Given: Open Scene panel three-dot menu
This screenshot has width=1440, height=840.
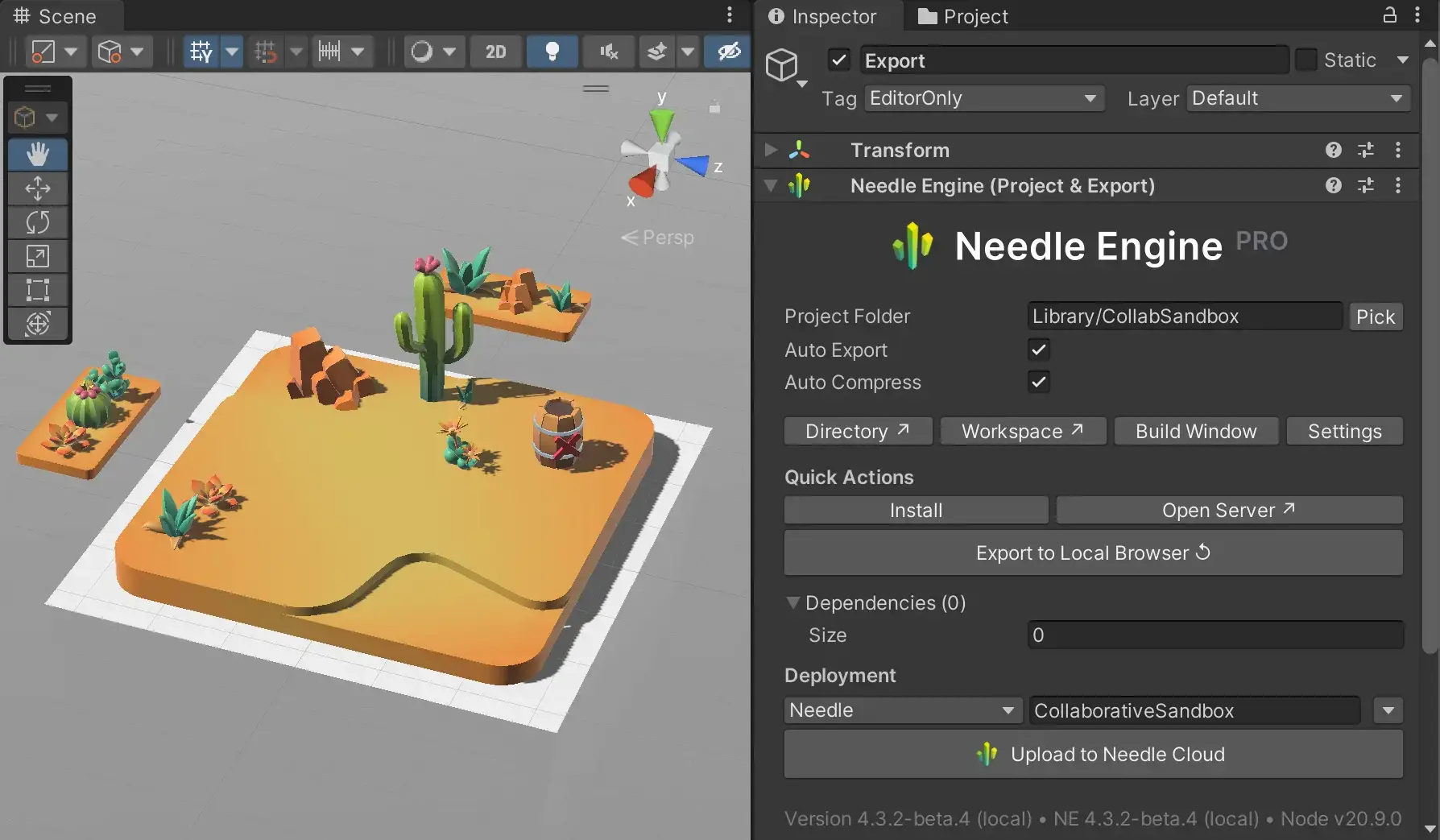Looking at the screenshot, I should 730,15.
